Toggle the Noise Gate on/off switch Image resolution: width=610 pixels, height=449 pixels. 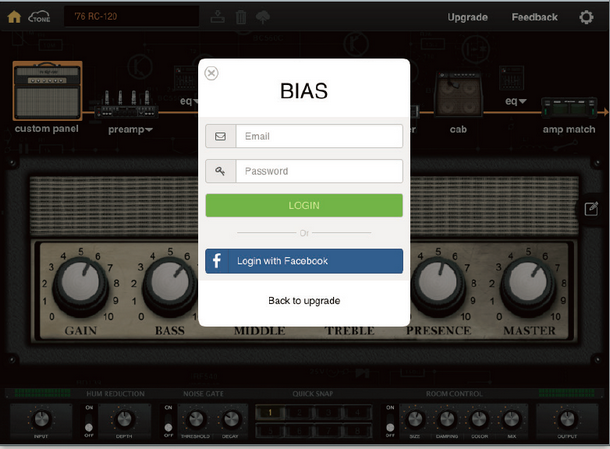click(x=168, y=422)
